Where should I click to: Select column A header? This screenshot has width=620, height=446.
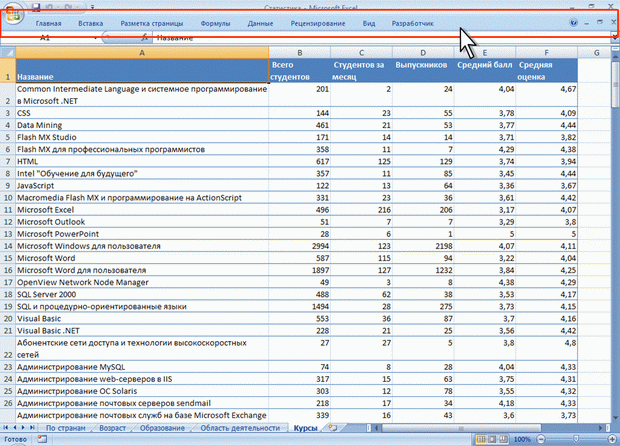coord(142,53)
